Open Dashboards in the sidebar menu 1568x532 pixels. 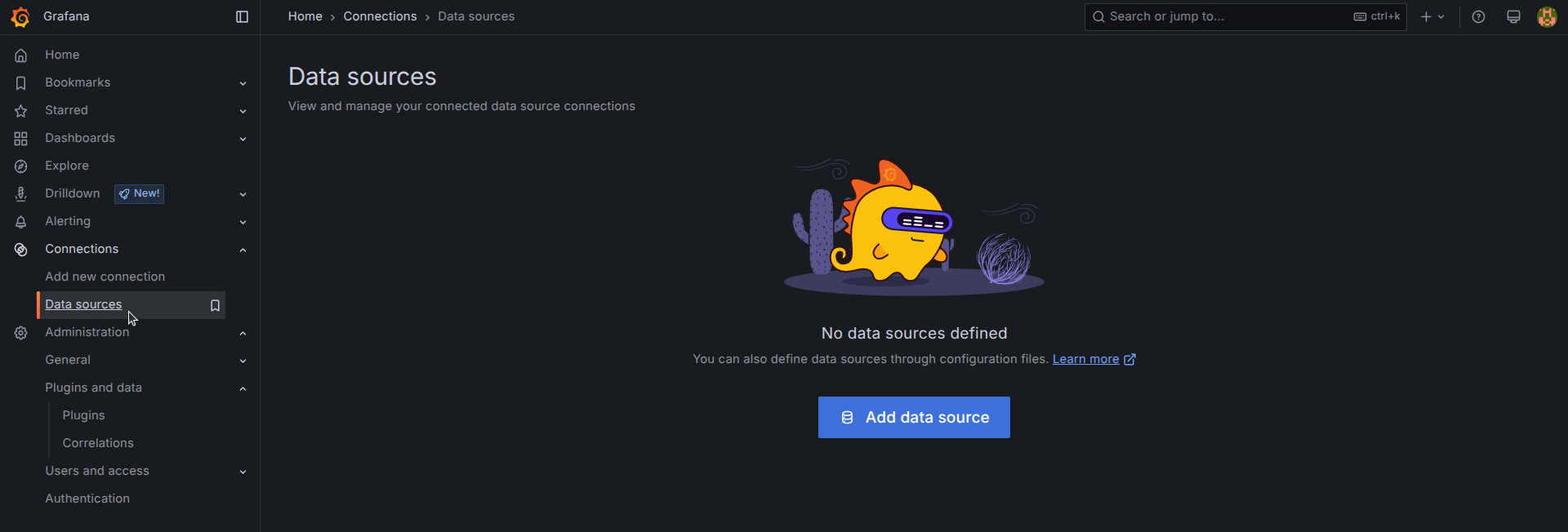(80, 138)
